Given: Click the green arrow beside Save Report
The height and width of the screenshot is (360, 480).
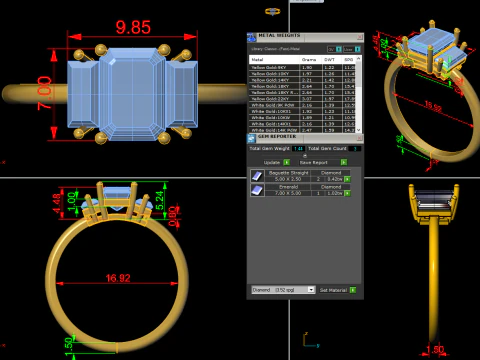Looking at the screenshot, I should (x=344, y=162).
